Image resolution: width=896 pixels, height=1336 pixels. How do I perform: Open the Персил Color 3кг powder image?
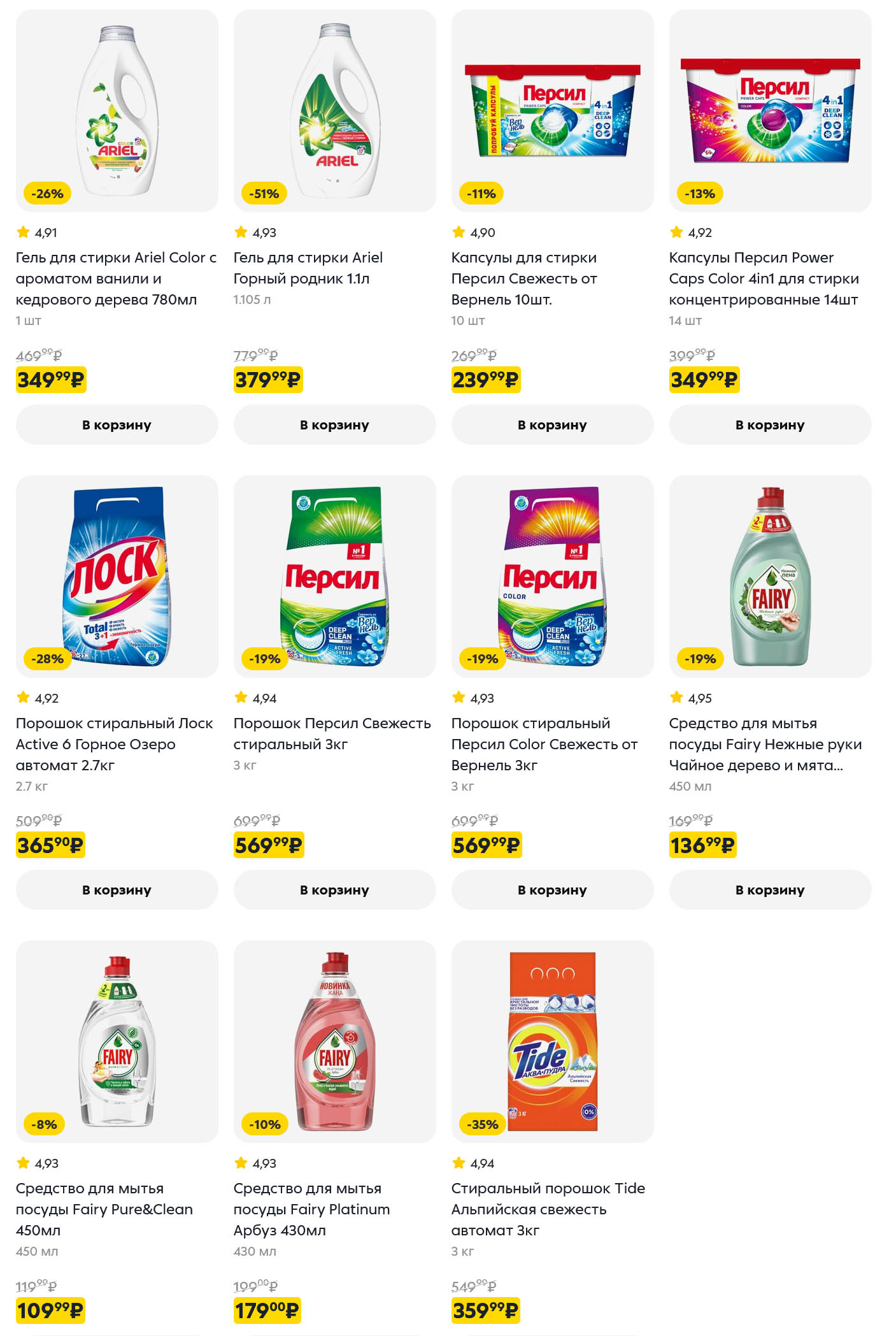pos(553,576)
